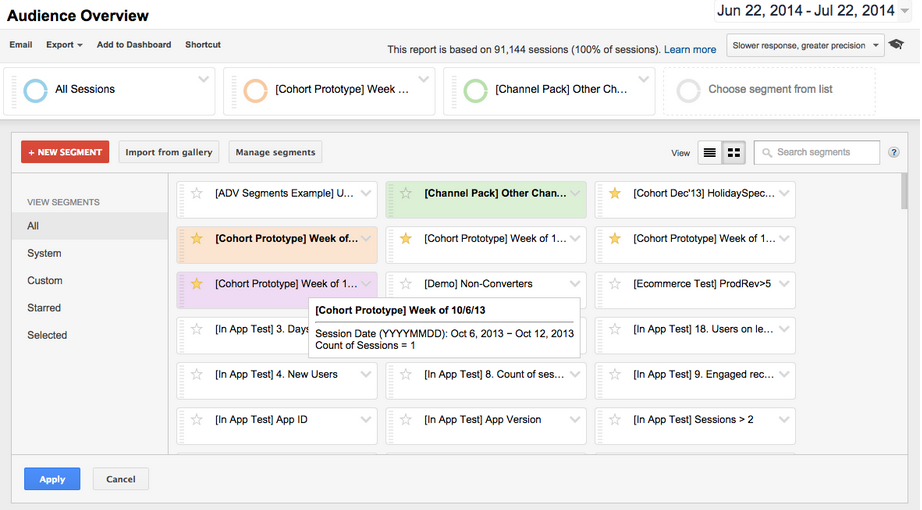
Task: Select the Custom segments filter
Action: point(45,281)
